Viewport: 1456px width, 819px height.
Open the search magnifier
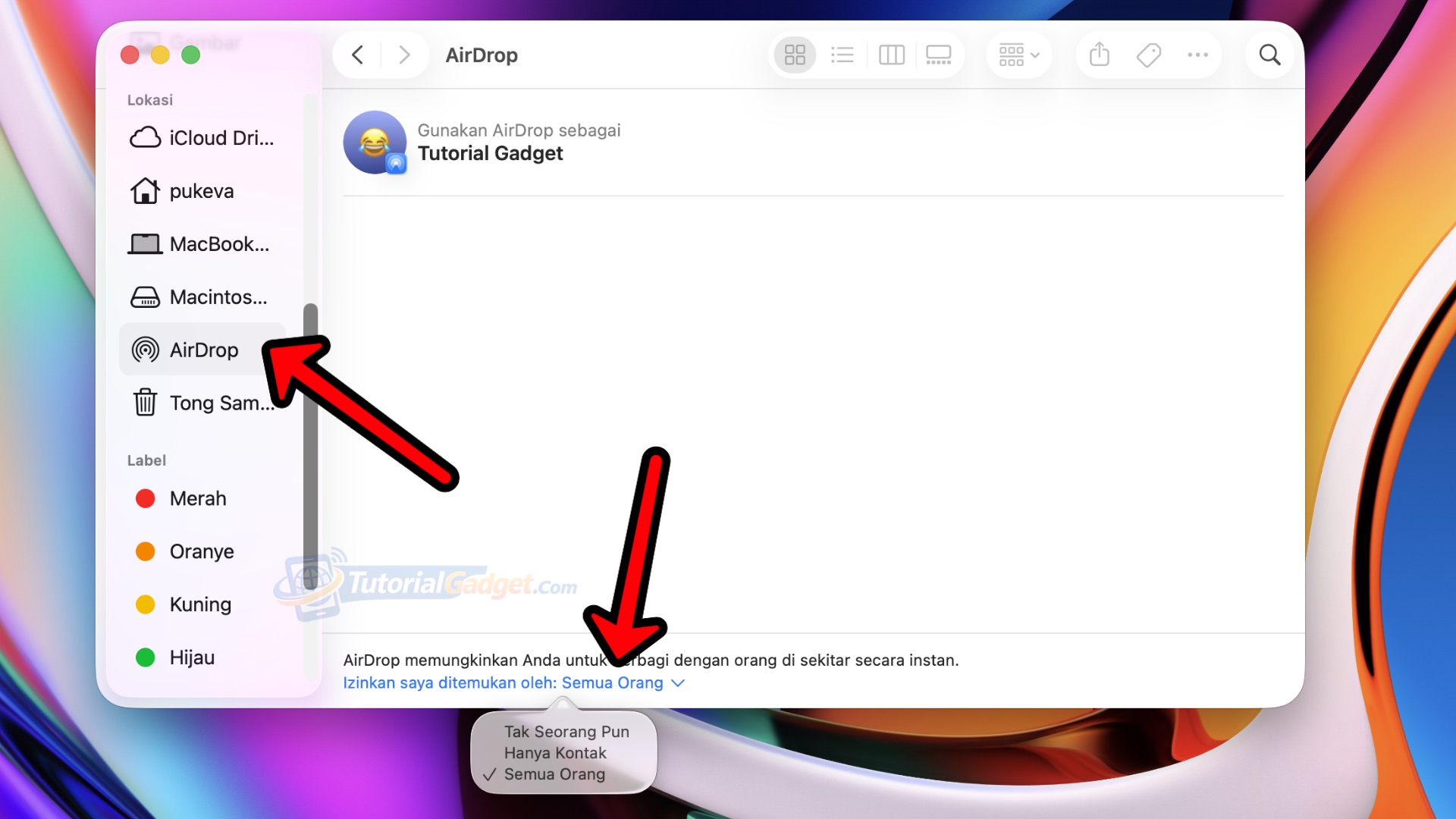[1269, 55]
